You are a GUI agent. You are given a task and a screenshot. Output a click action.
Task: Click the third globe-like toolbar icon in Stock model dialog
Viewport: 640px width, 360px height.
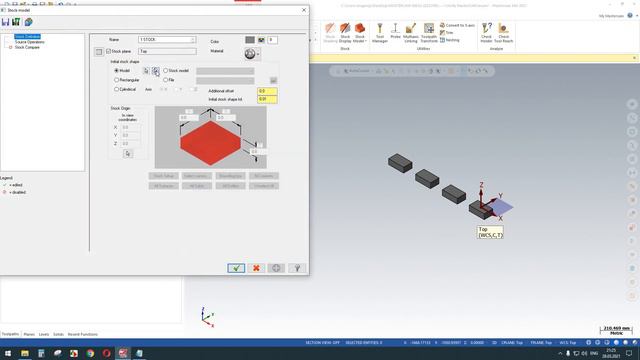tap(28, 22)
